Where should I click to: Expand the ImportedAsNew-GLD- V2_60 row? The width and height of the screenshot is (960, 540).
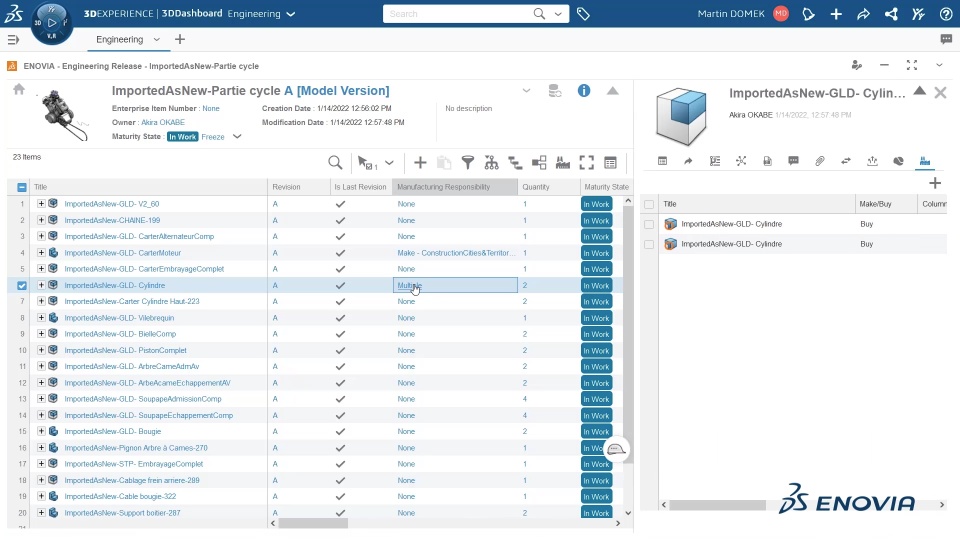tap(41, 203)
